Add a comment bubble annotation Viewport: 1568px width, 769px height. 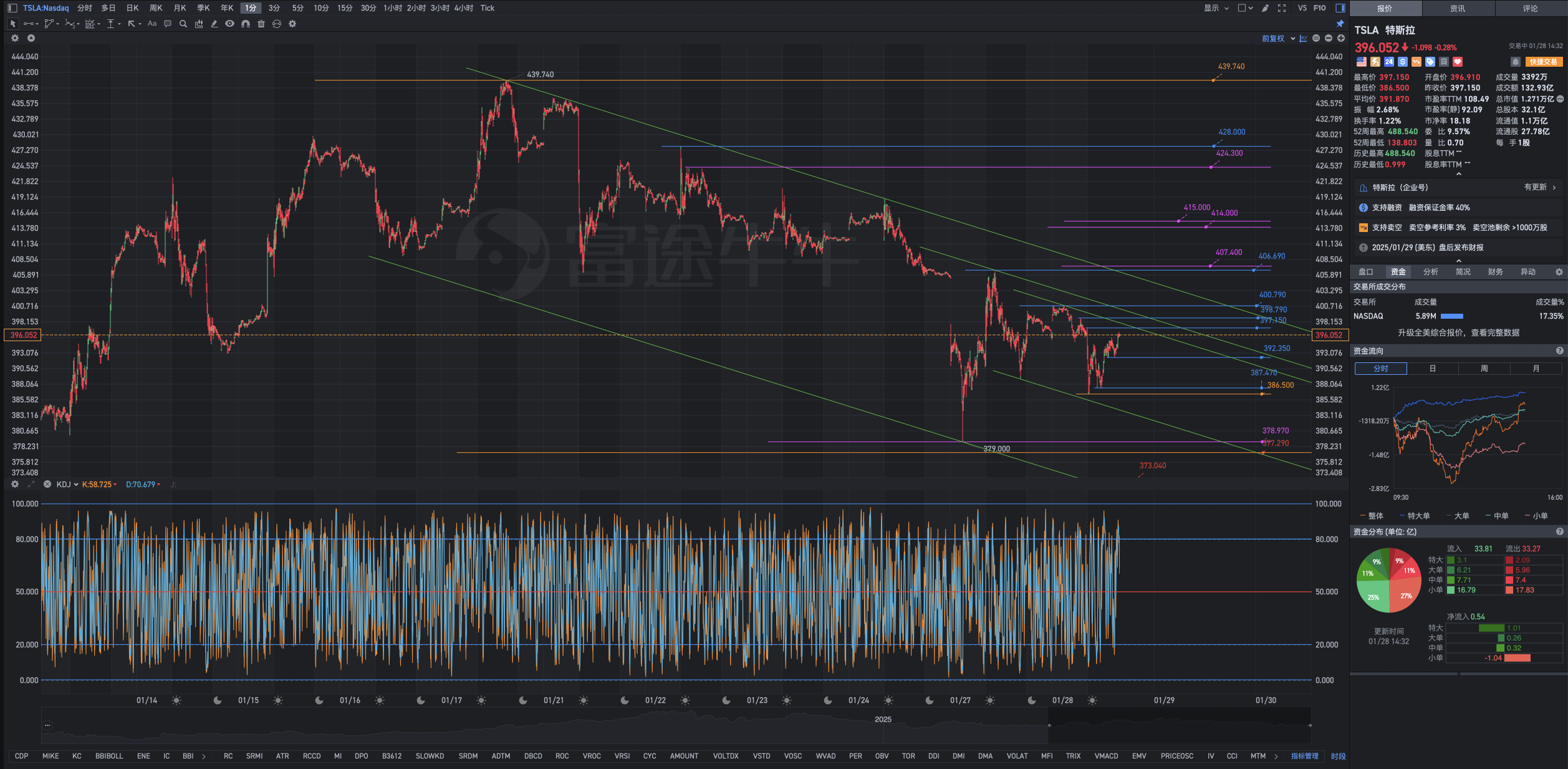tap(168, 24)
